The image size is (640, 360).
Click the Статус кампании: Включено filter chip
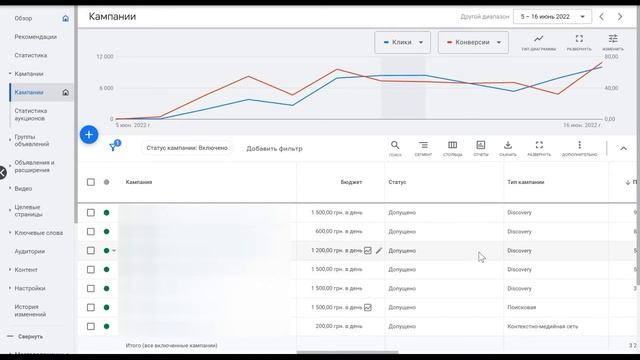pos(187,148)
